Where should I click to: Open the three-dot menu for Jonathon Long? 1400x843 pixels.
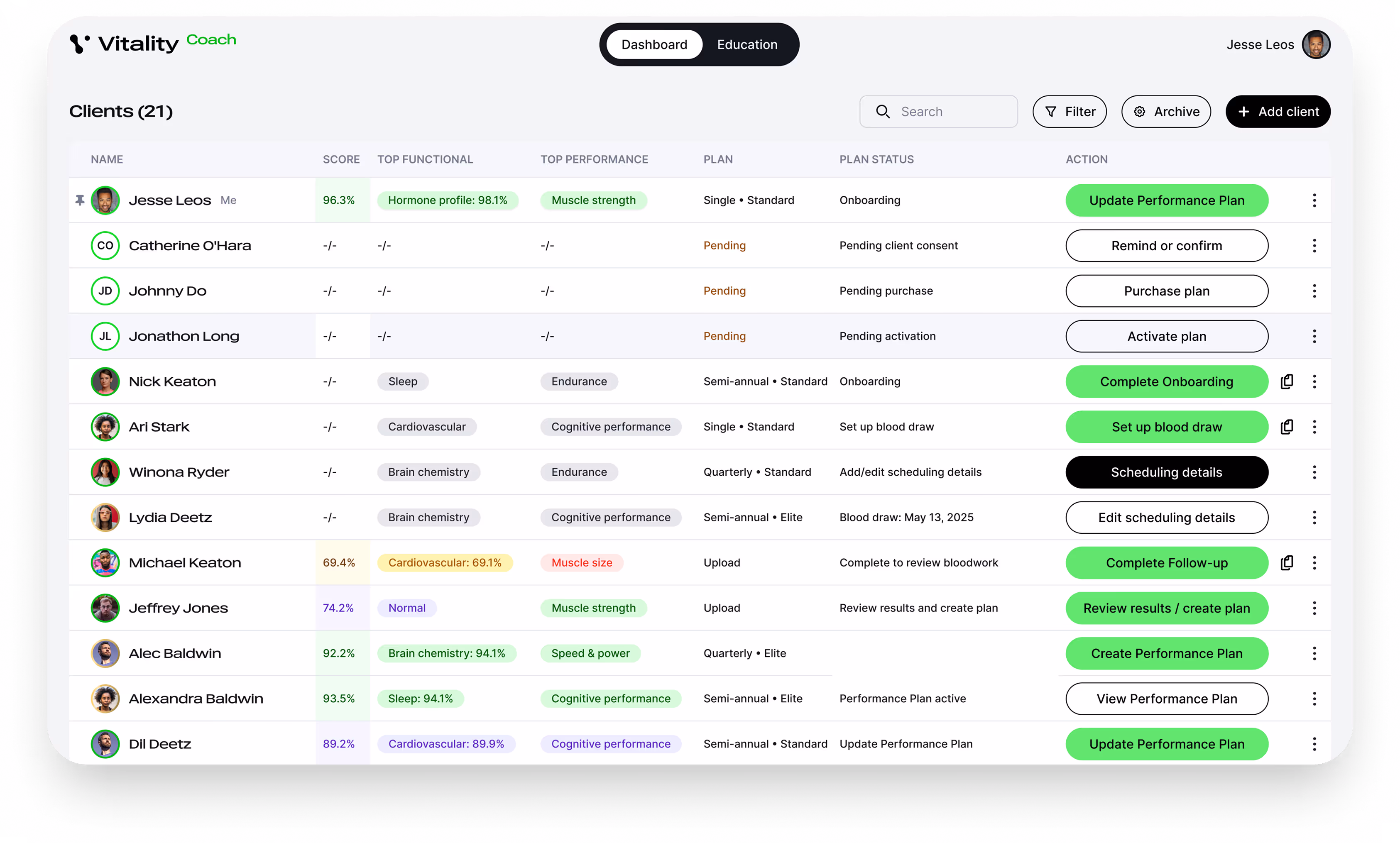(1314, 336)
